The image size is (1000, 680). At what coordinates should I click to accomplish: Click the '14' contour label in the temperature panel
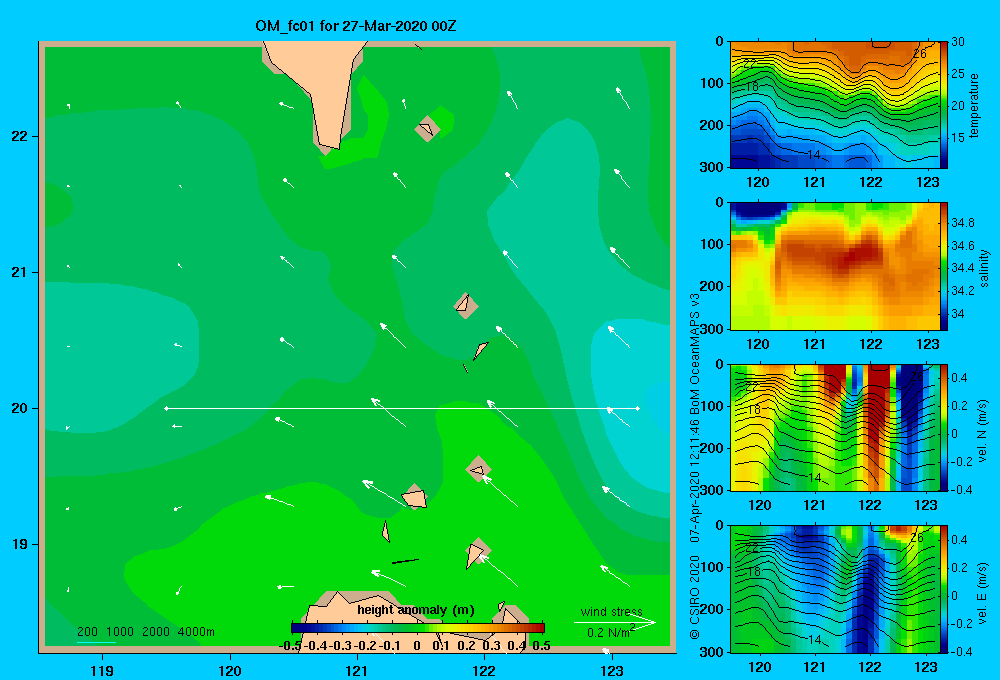pyautogui.click(x=813, y=155)
